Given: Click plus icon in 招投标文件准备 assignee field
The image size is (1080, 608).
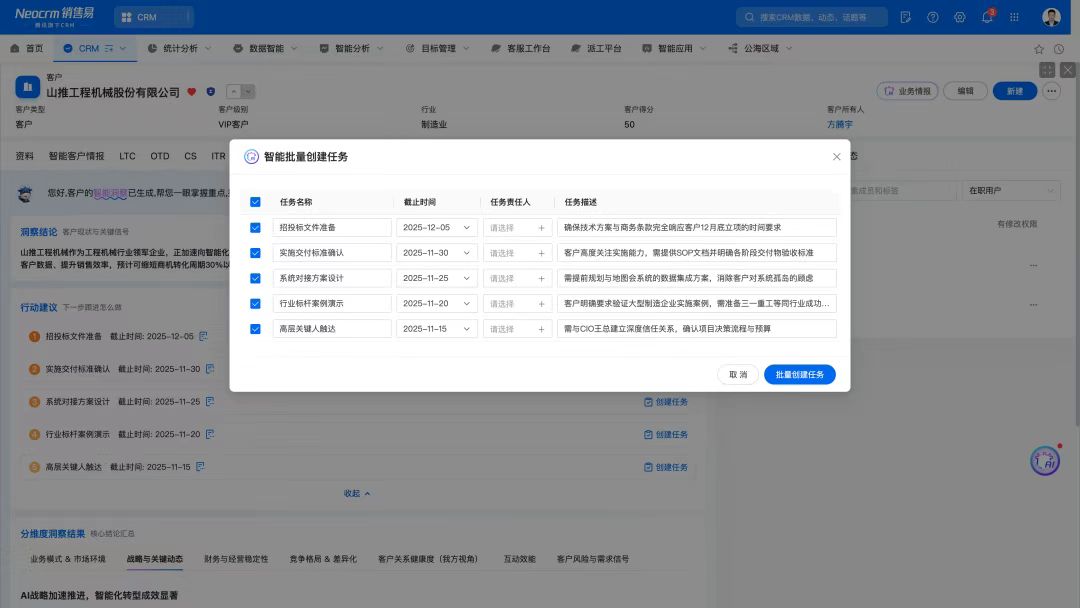Looking at the screenshot, I should [x=541, y=228].
